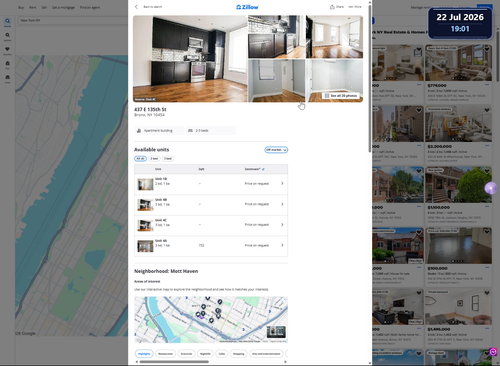Expand the first unit row chevron
The height and width of the screenshot is (366, 500).
[x=282, y=183]
